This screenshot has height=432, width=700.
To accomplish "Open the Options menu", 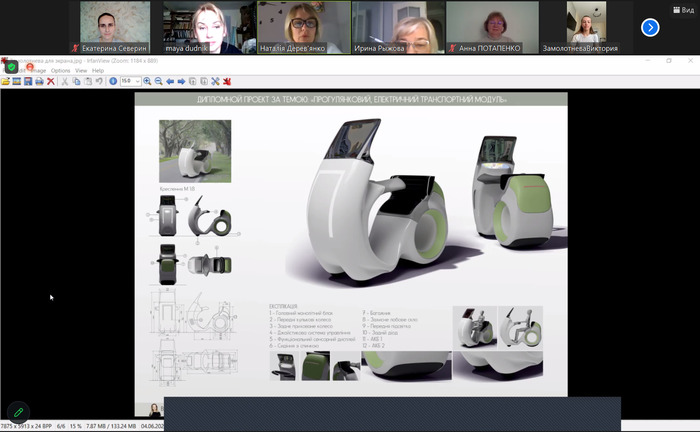I will coord(60,71).
